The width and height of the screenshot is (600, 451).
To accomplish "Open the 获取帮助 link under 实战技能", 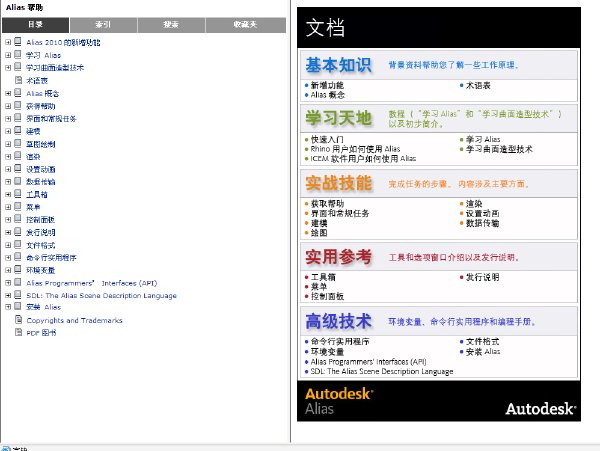I will coord(327,204).
